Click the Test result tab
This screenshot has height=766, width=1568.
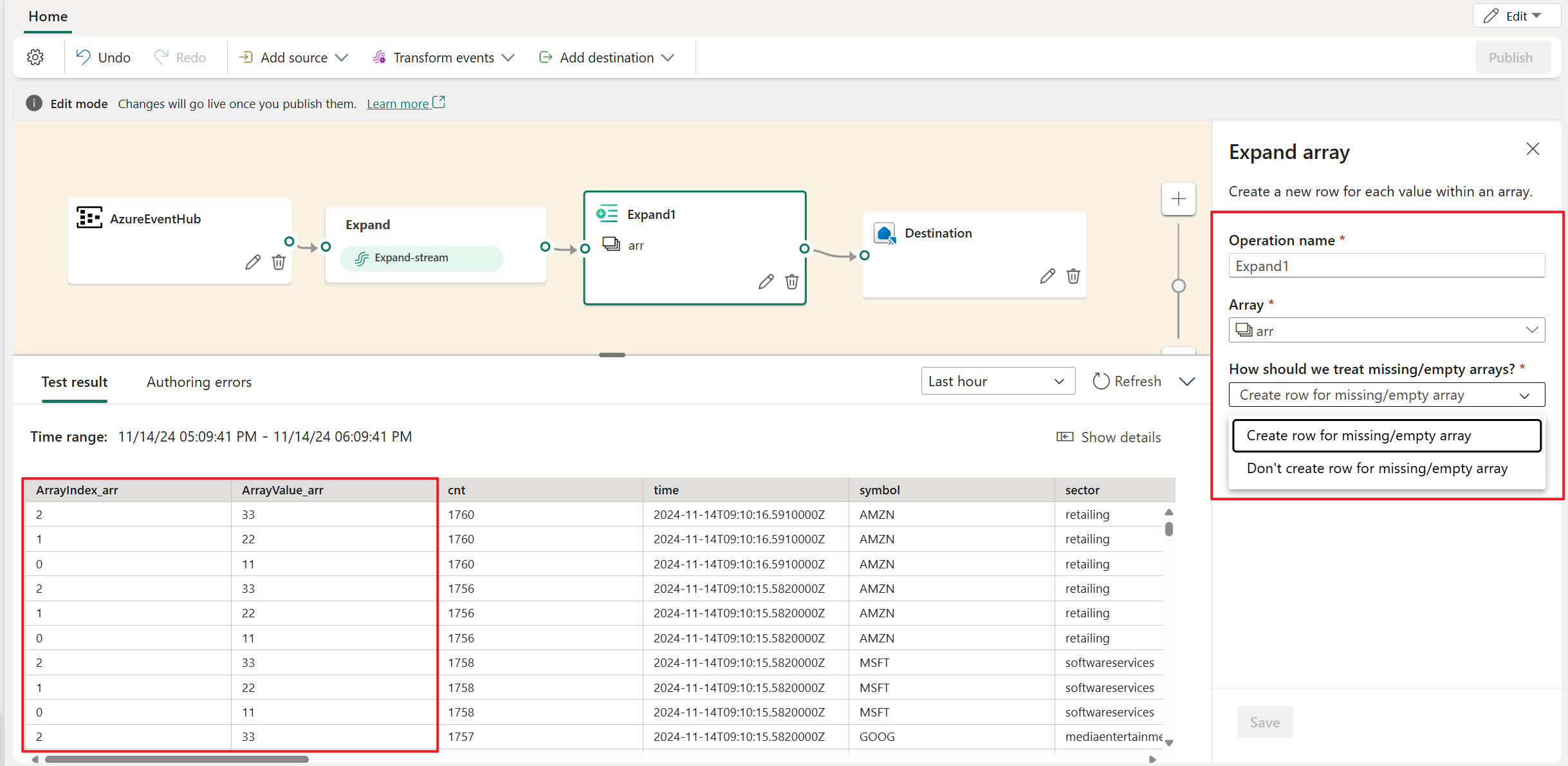pos(75,382)
